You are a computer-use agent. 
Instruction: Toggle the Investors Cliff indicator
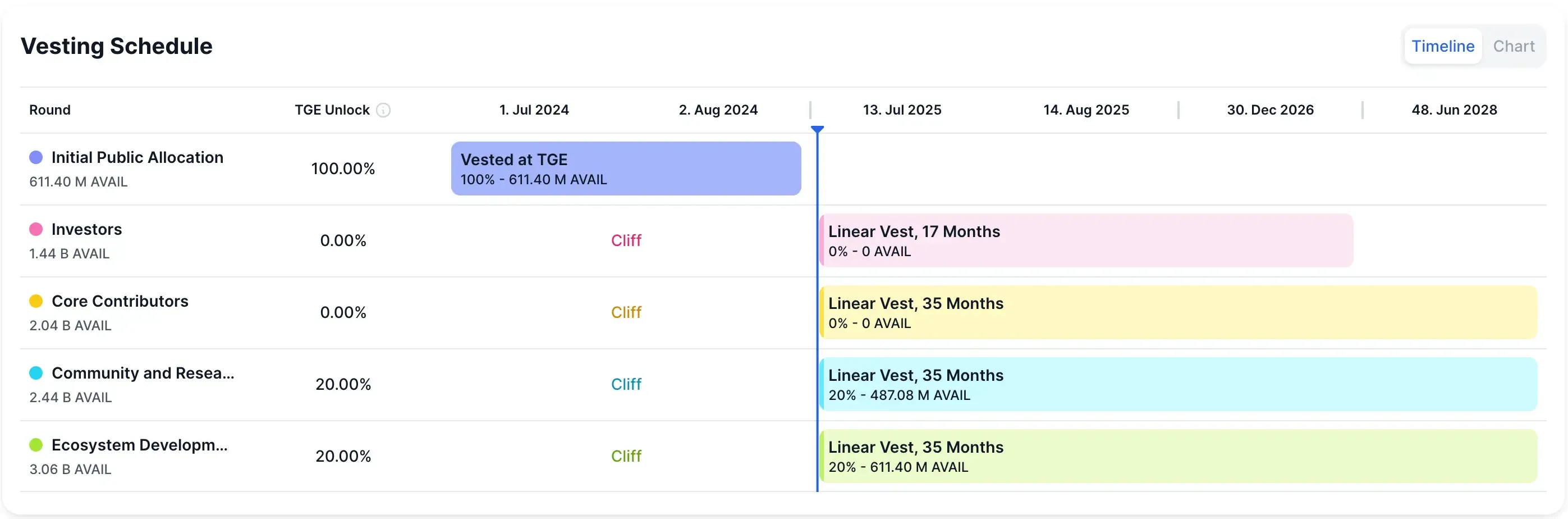[626, 240]
